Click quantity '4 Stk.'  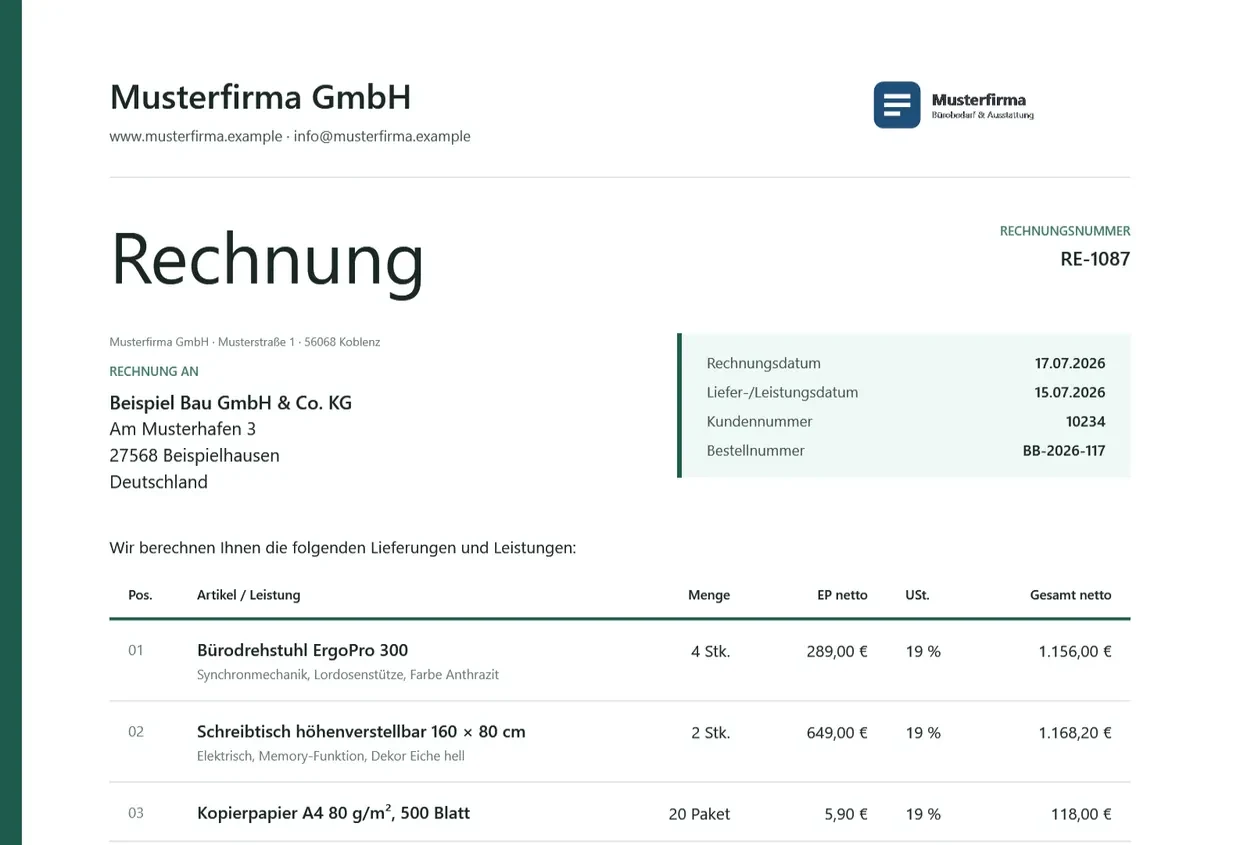point(710,651)
